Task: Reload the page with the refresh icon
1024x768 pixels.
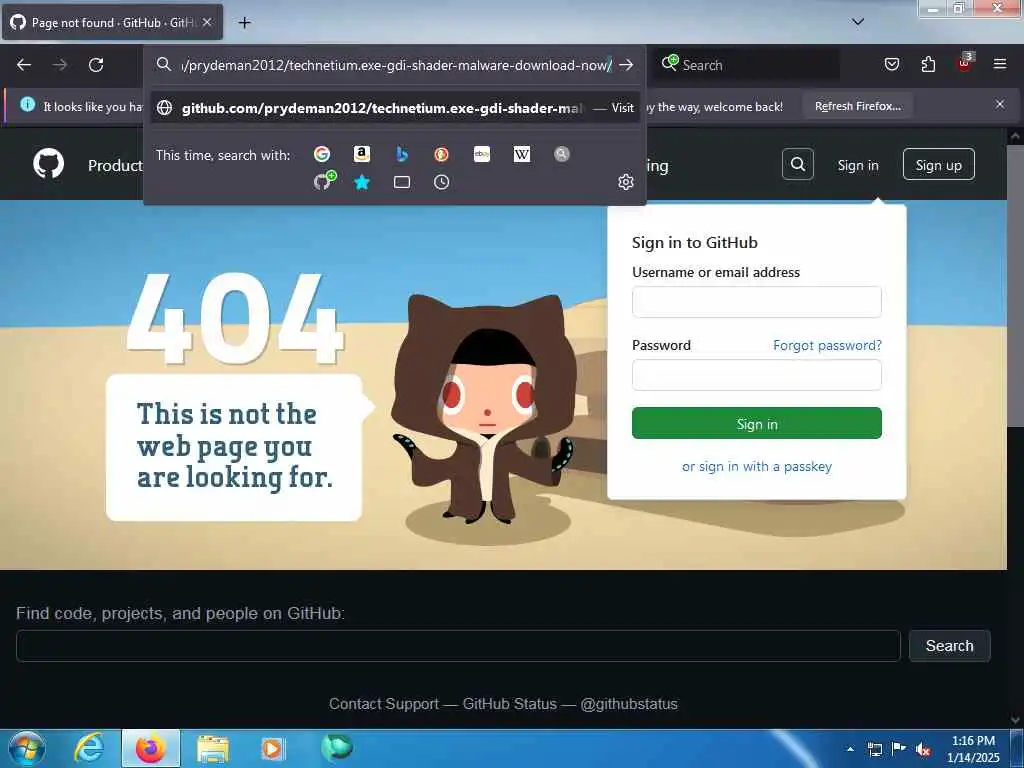Action: click(x=96, y=65)
